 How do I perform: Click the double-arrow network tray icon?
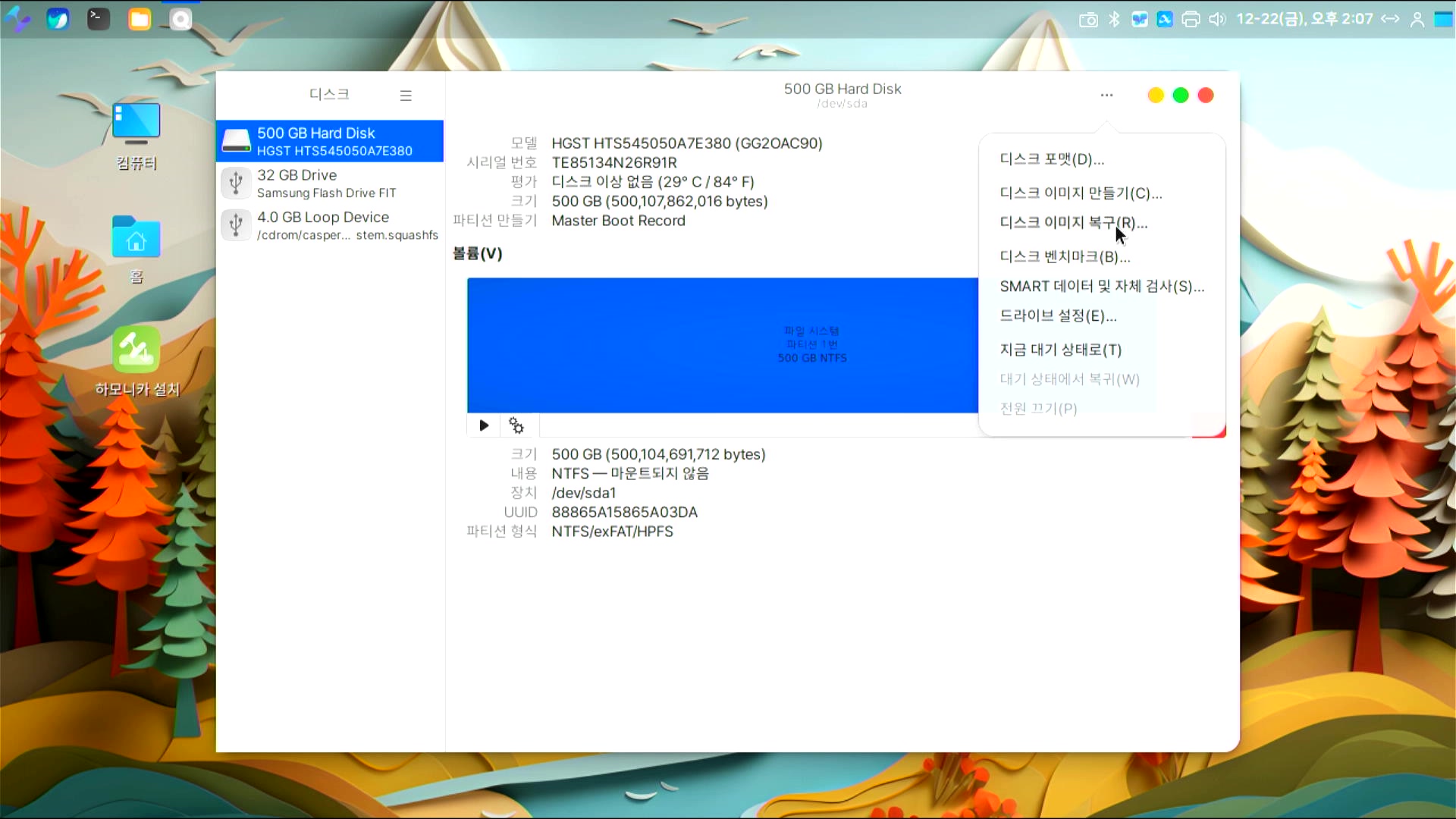pyautogui.click(x=1390, y=19)
